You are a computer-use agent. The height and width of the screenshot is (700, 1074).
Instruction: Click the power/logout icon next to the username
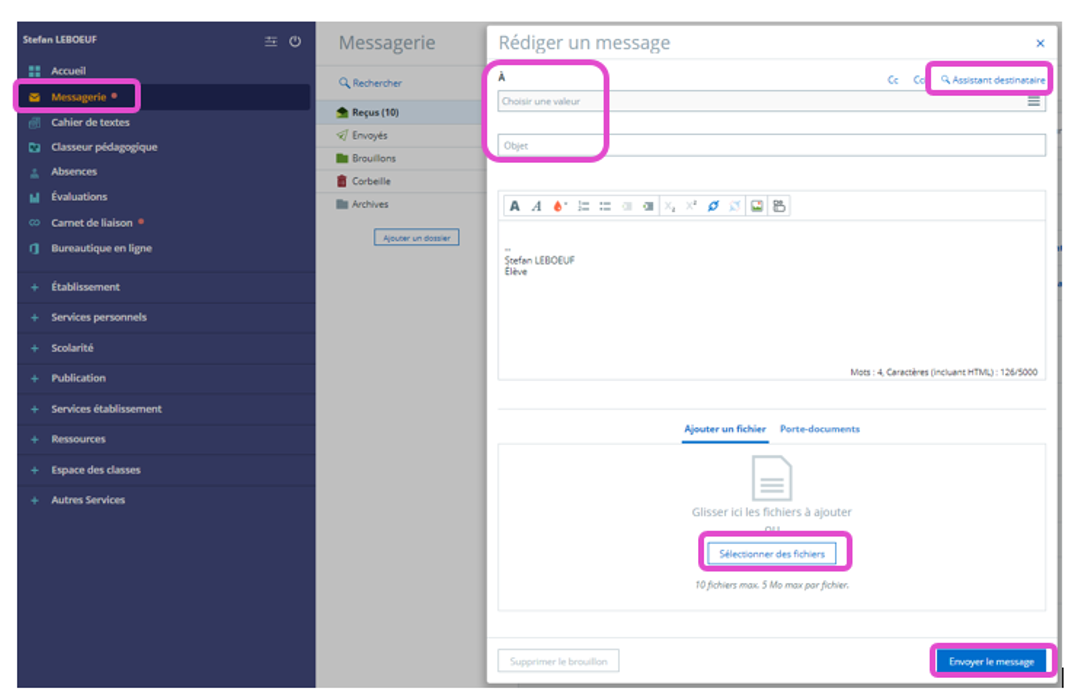(295, 42)
